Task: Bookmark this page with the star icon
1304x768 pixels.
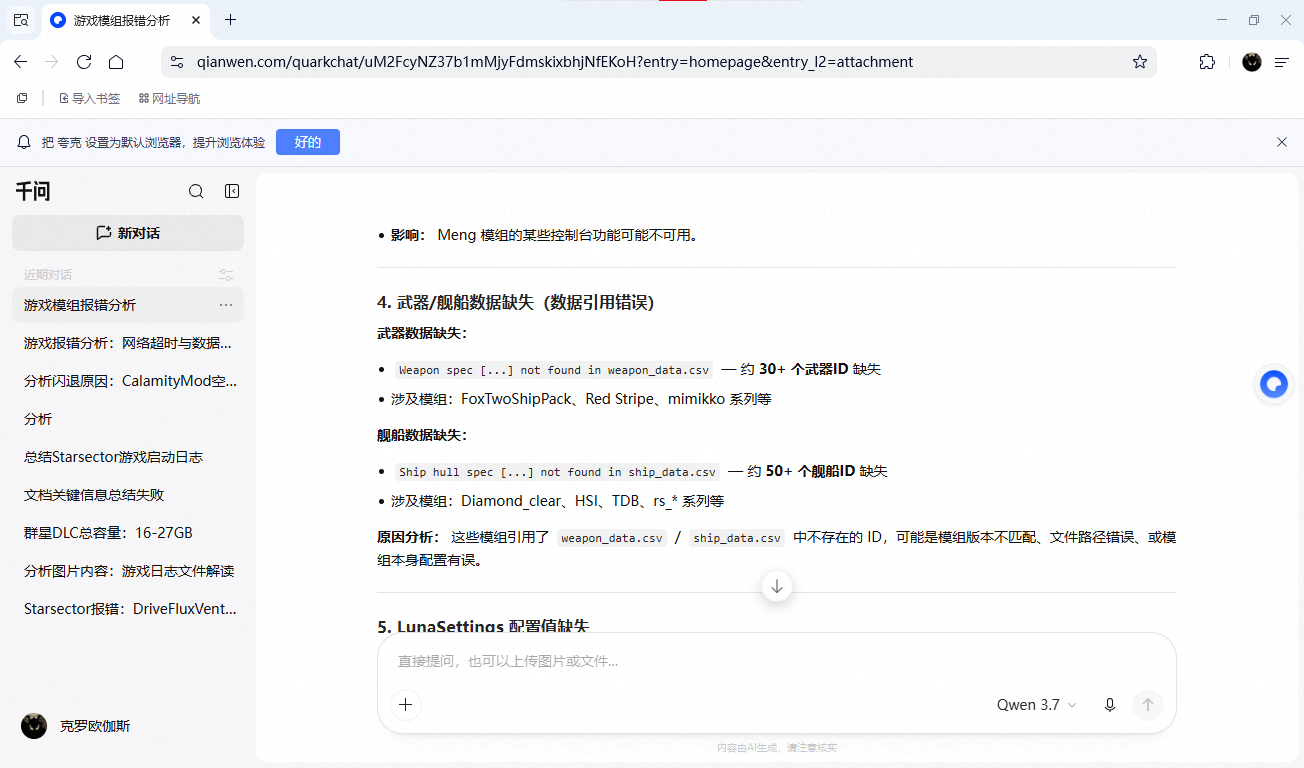Action: [x=1140, y=62]
